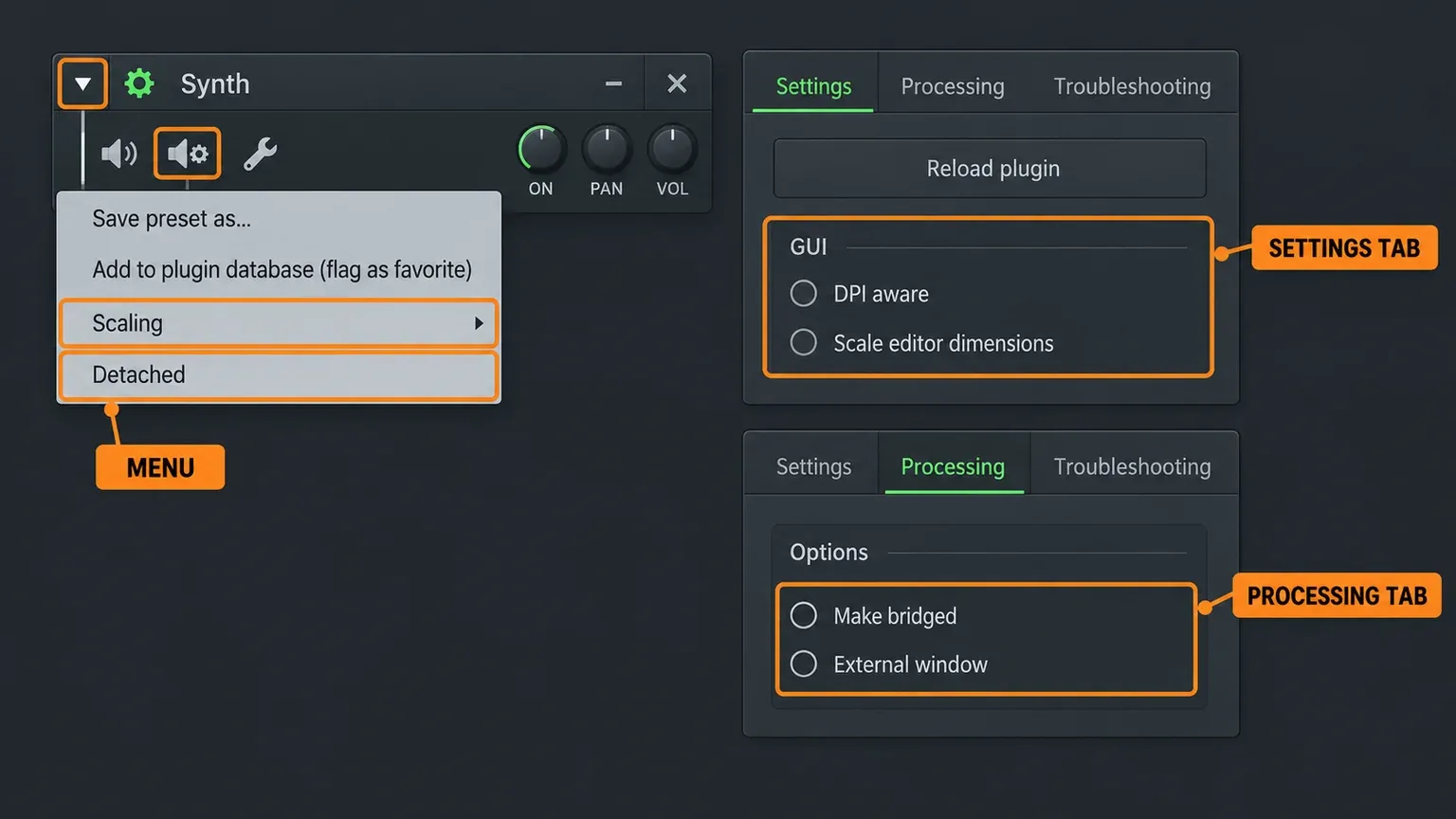The height and width of the screenshot is (819, 1456).
Task: Select Add to plugin database menu entry
Action: (x=279, y=270)
